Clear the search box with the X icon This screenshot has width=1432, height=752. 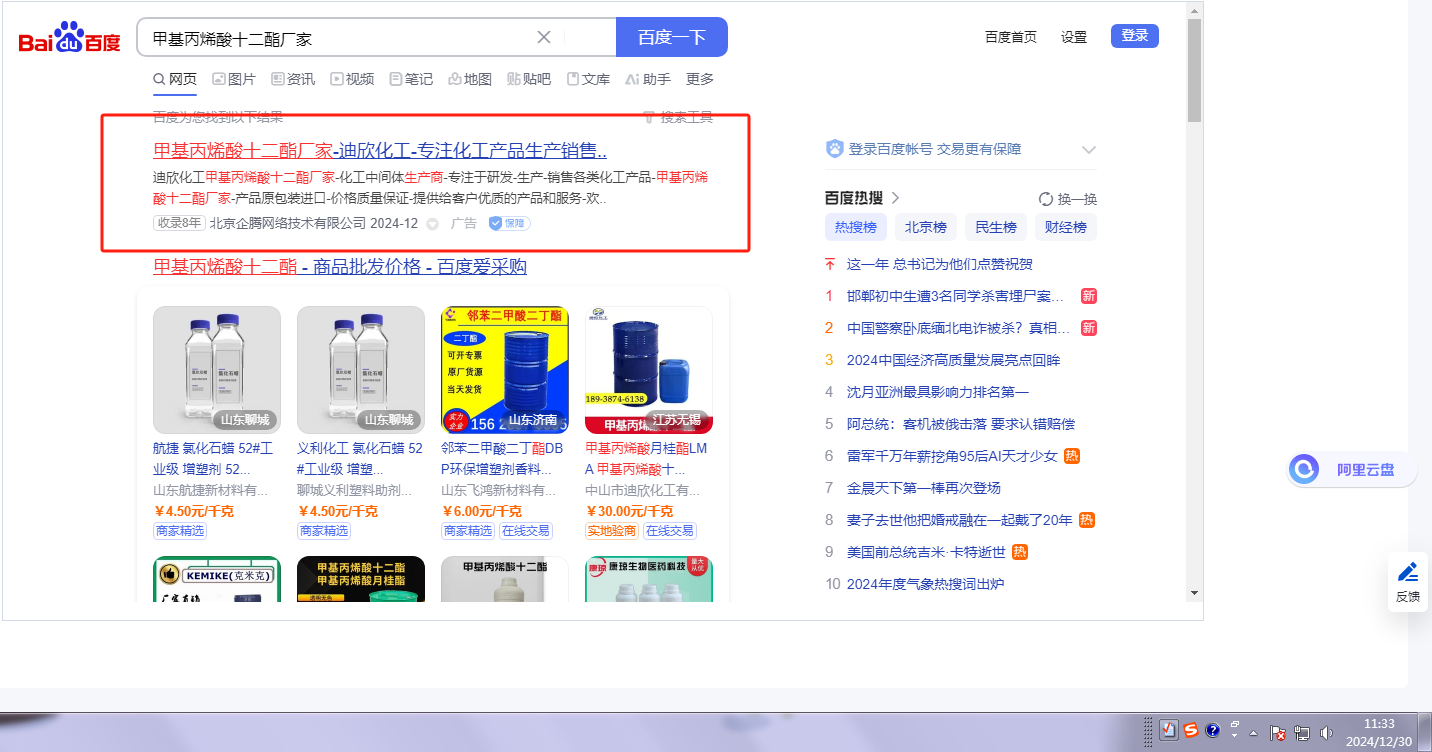pos(544,37)
